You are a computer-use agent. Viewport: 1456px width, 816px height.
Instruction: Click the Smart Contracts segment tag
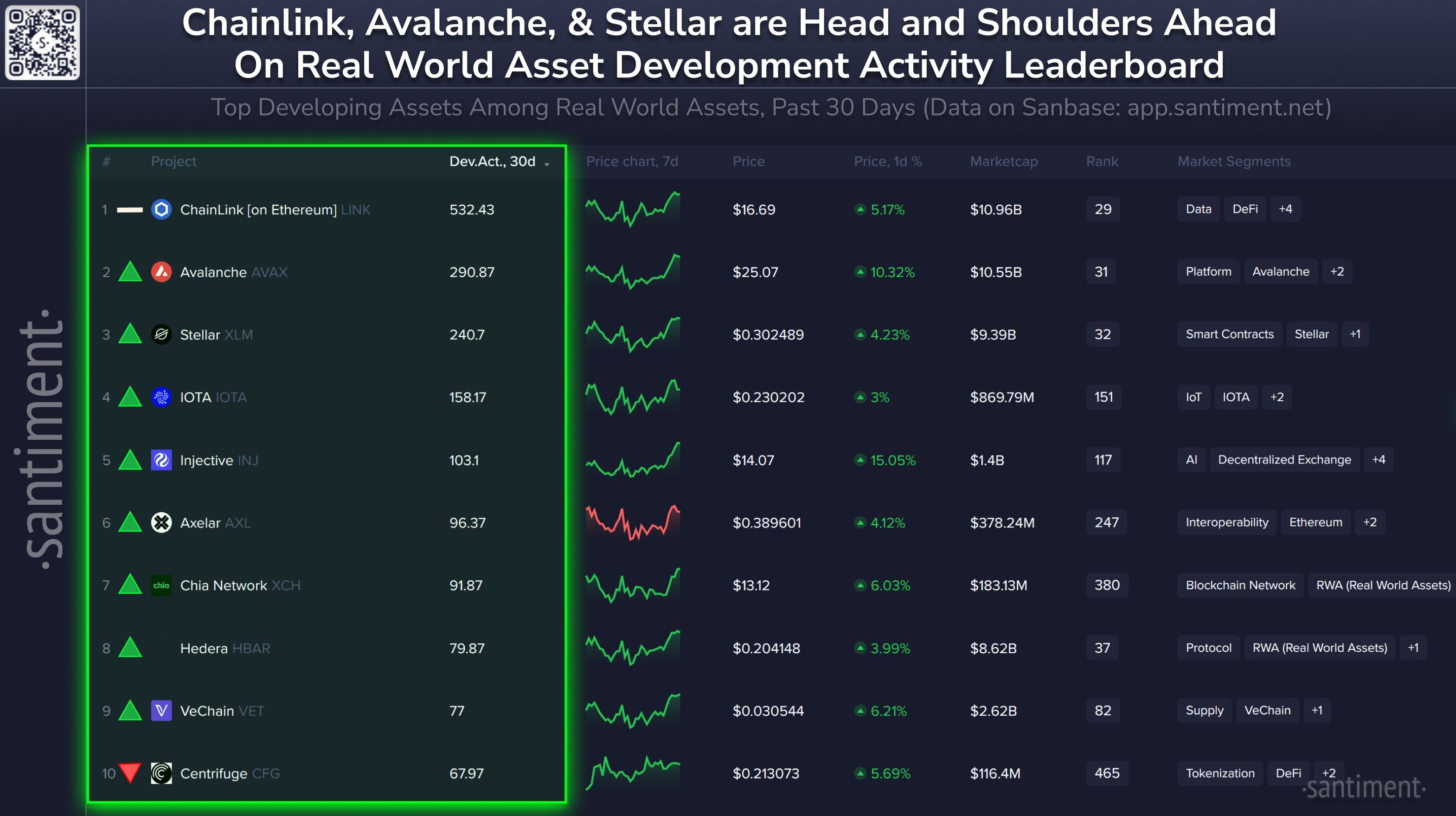[1229, 334]
